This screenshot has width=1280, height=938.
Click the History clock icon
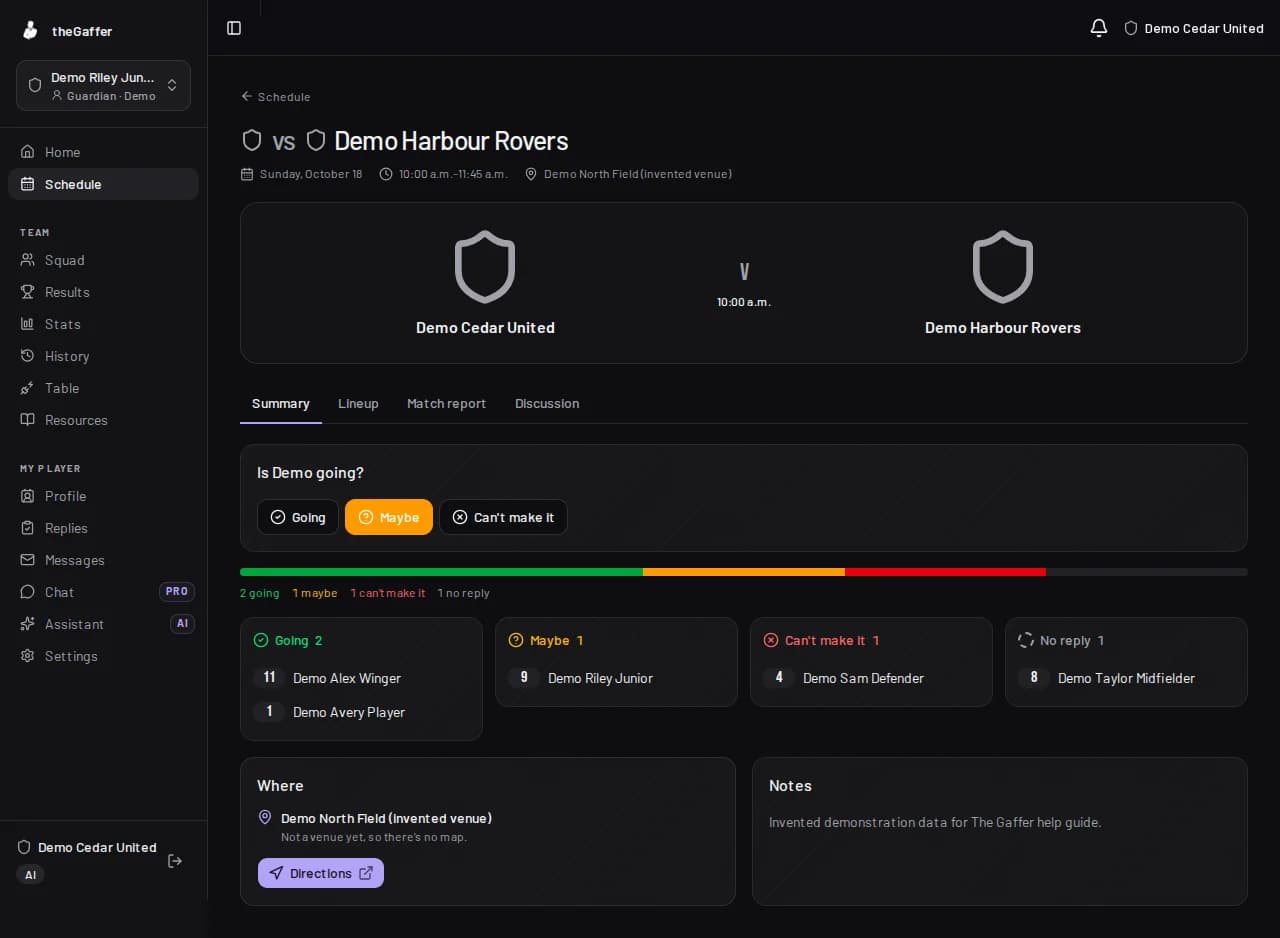[27, 356]
